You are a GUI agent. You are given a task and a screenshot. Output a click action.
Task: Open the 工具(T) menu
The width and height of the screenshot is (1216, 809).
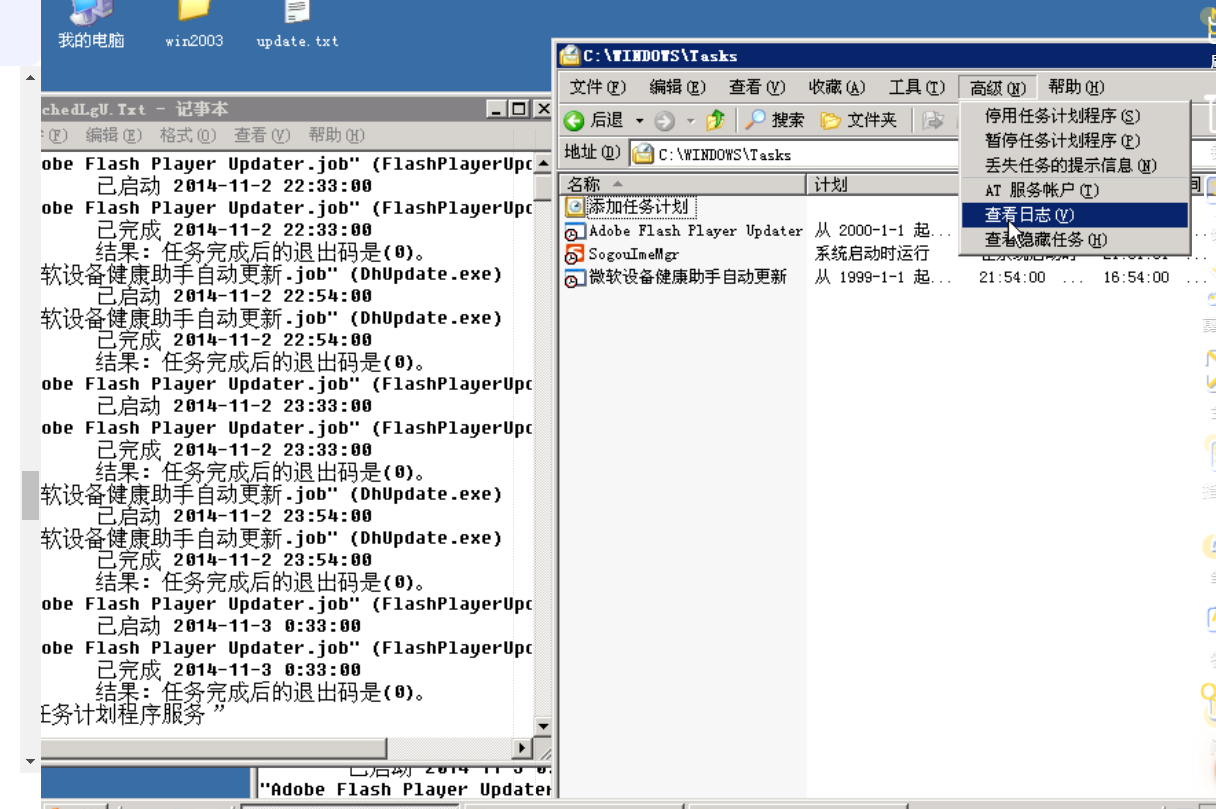[x=917, y=88]
